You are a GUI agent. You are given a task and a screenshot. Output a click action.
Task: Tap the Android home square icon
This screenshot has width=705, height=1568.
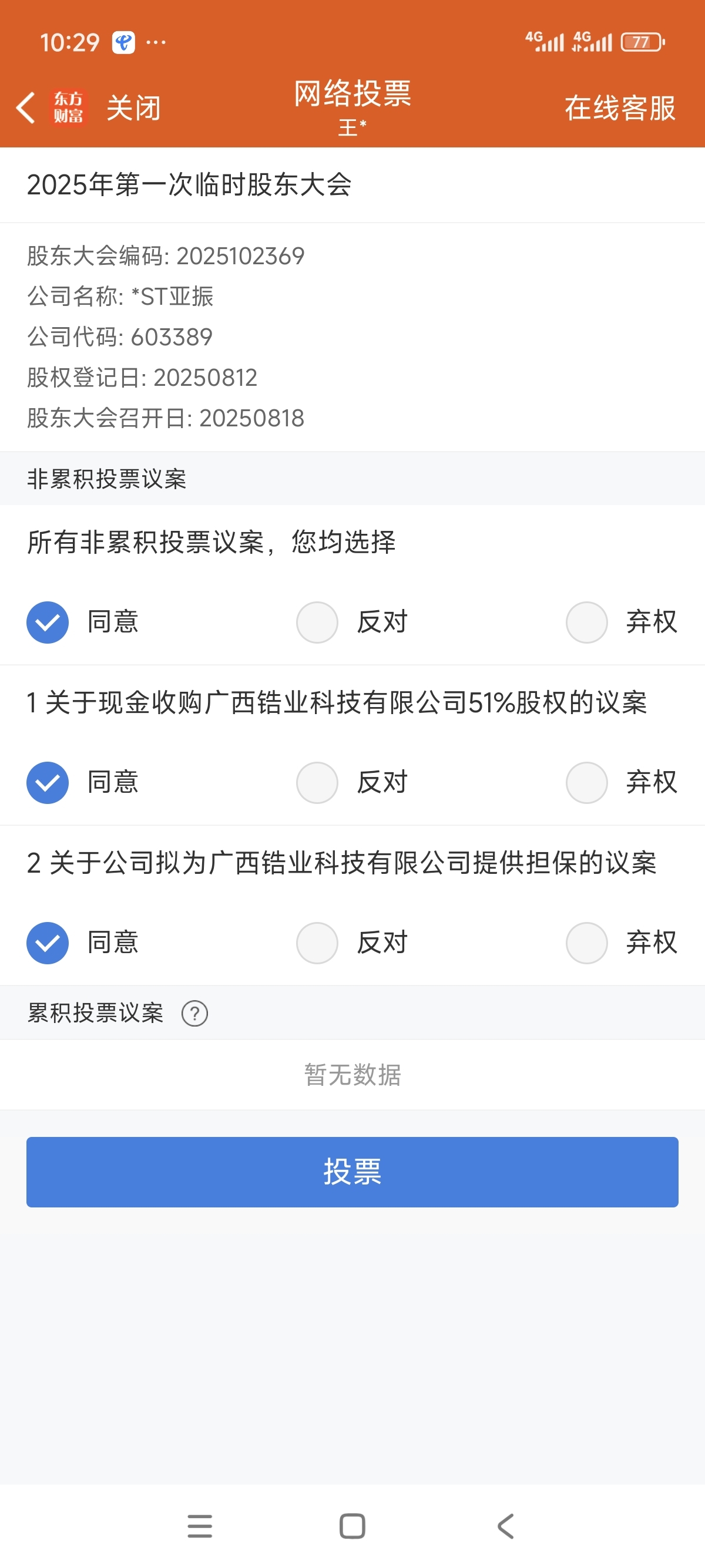(352, 1526)
